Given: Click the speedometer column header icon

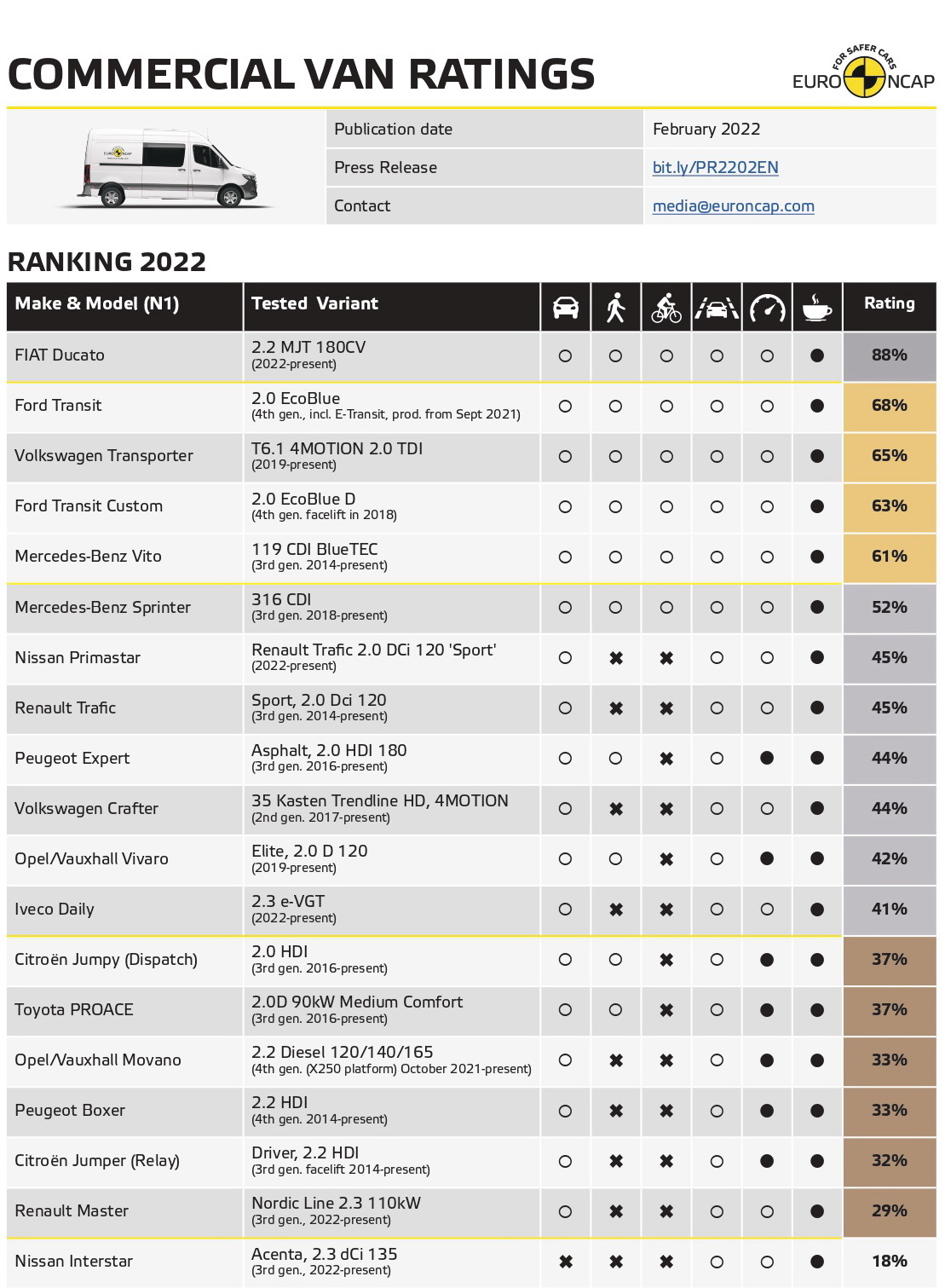Looking at the screenshot, I should pyautogui.click(x=768, y=308).
